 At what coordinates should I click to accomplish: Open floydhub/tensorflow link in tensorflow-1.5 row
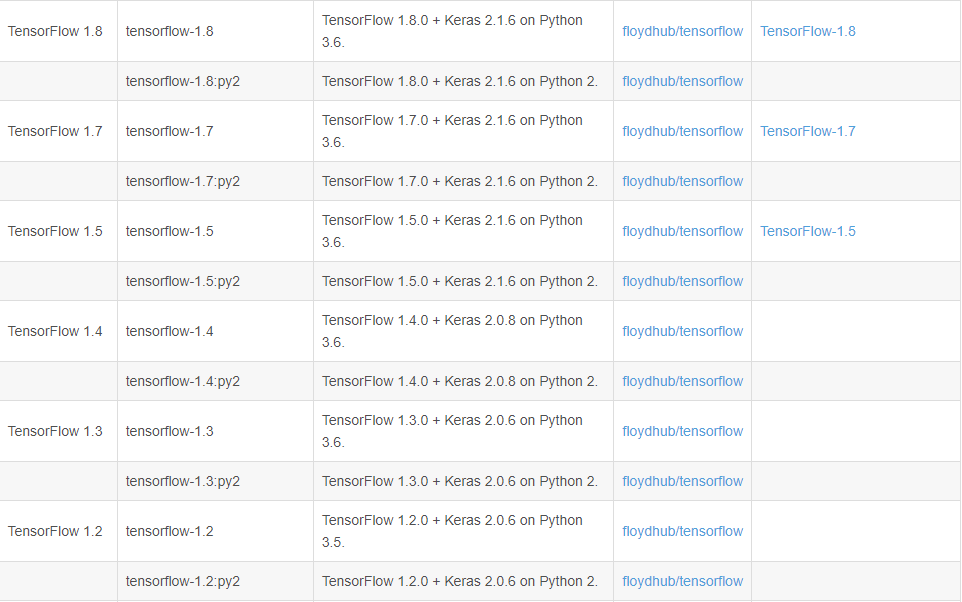(x=682, y=231)
